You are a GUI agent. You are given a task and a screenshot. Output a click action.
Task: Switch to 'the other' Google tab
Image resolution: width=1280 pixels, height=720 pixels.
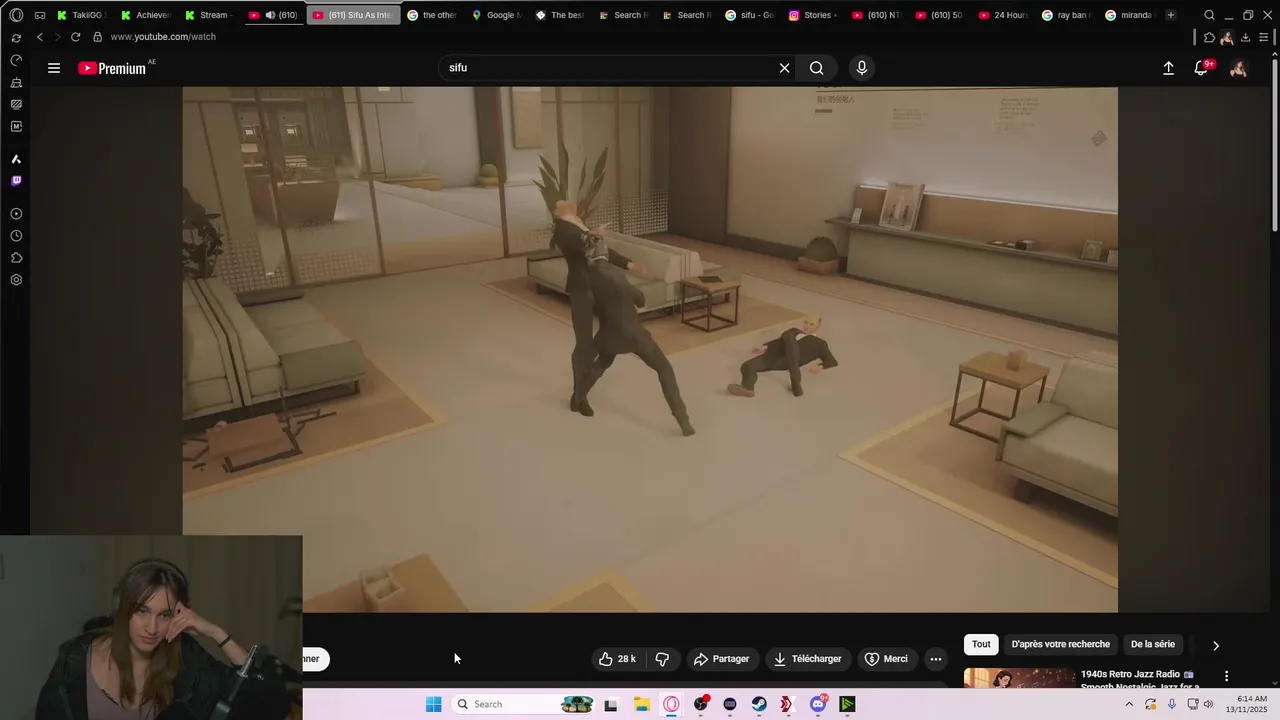[x=432, y=15]
